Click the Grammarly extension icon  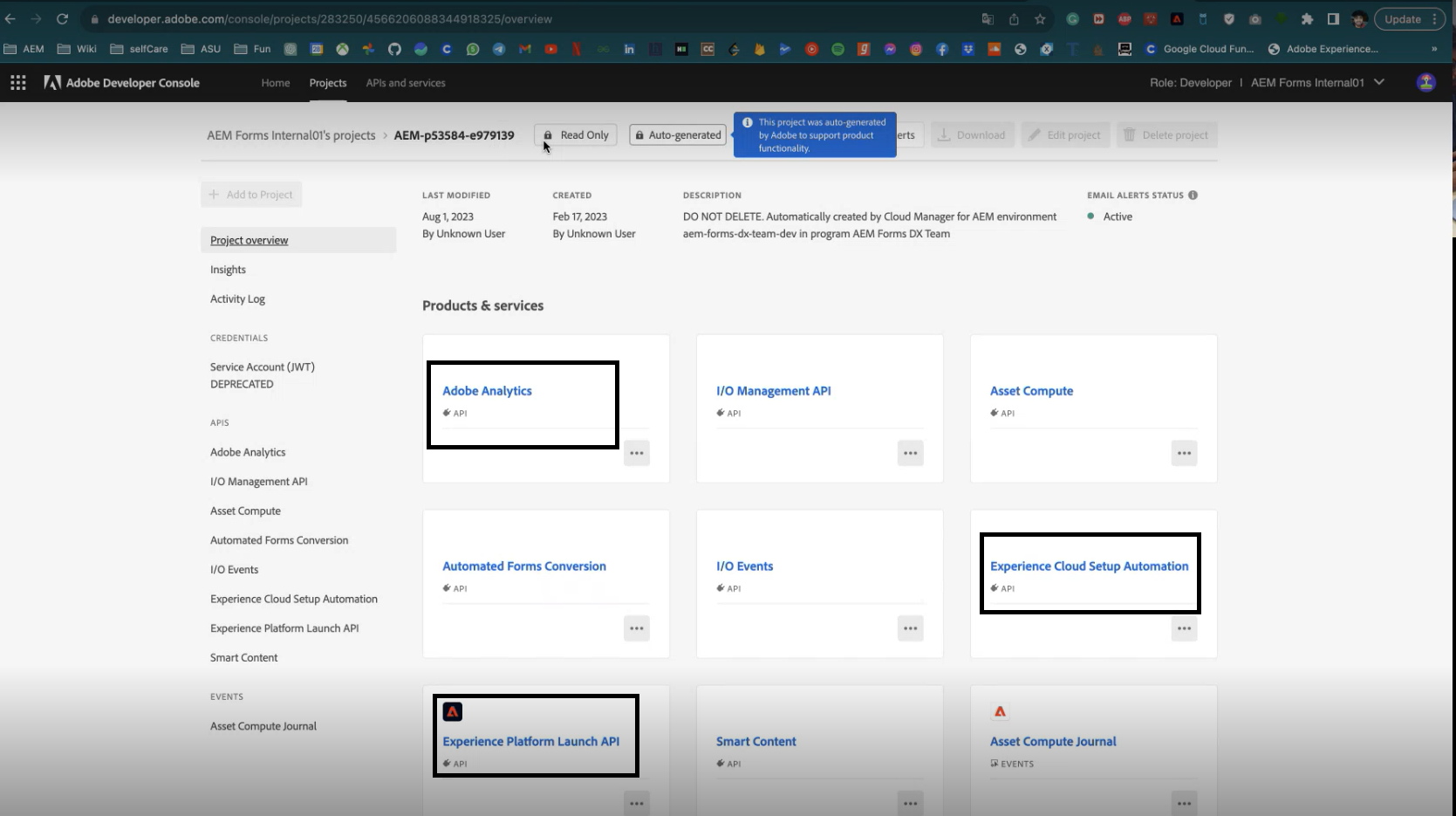(1072, 19)
